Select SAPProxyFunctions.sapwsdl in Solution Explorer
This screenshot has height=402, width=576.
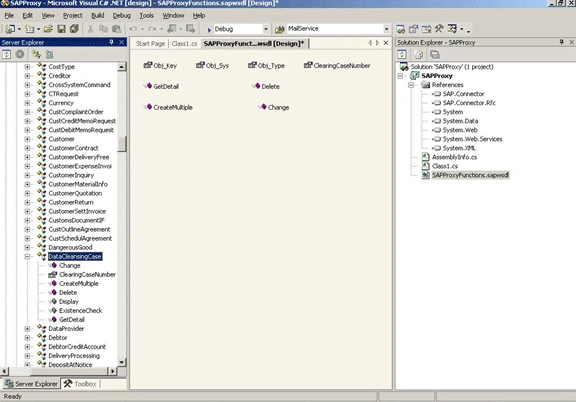tap(470, 175)
